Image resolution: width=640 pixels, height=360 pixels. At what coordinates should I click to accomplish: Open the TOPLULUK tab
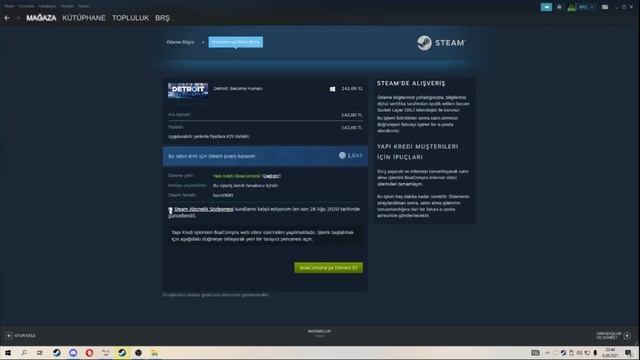pyautogui.click(x=130, y=18)
